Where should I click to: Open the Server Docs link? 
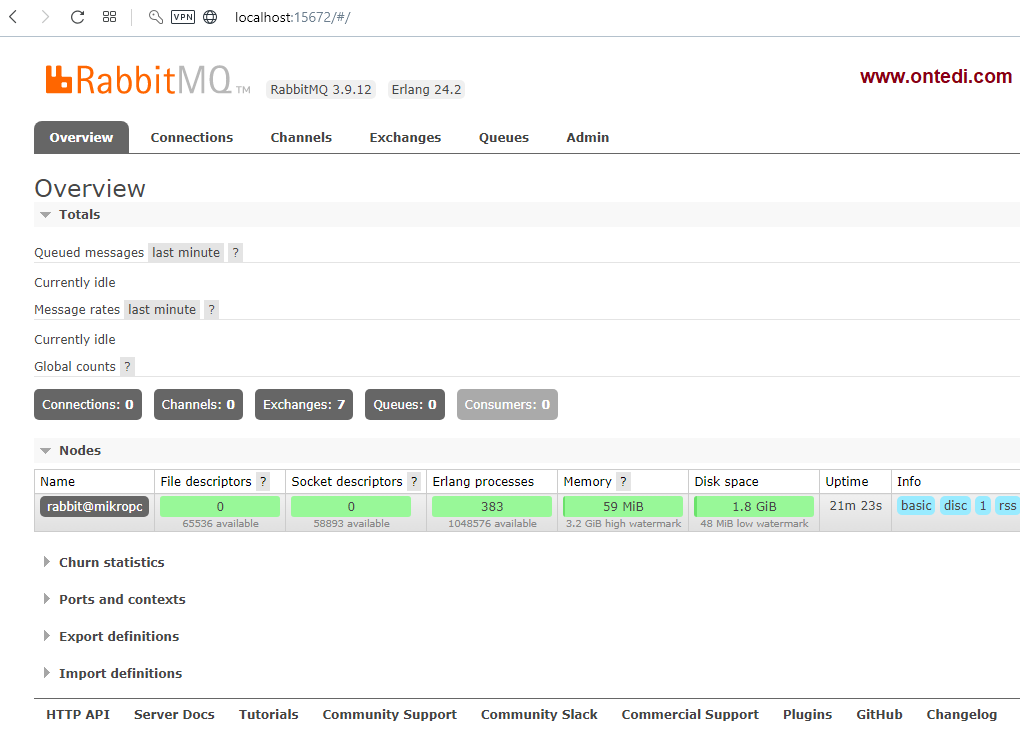click(x=174, y=714)
